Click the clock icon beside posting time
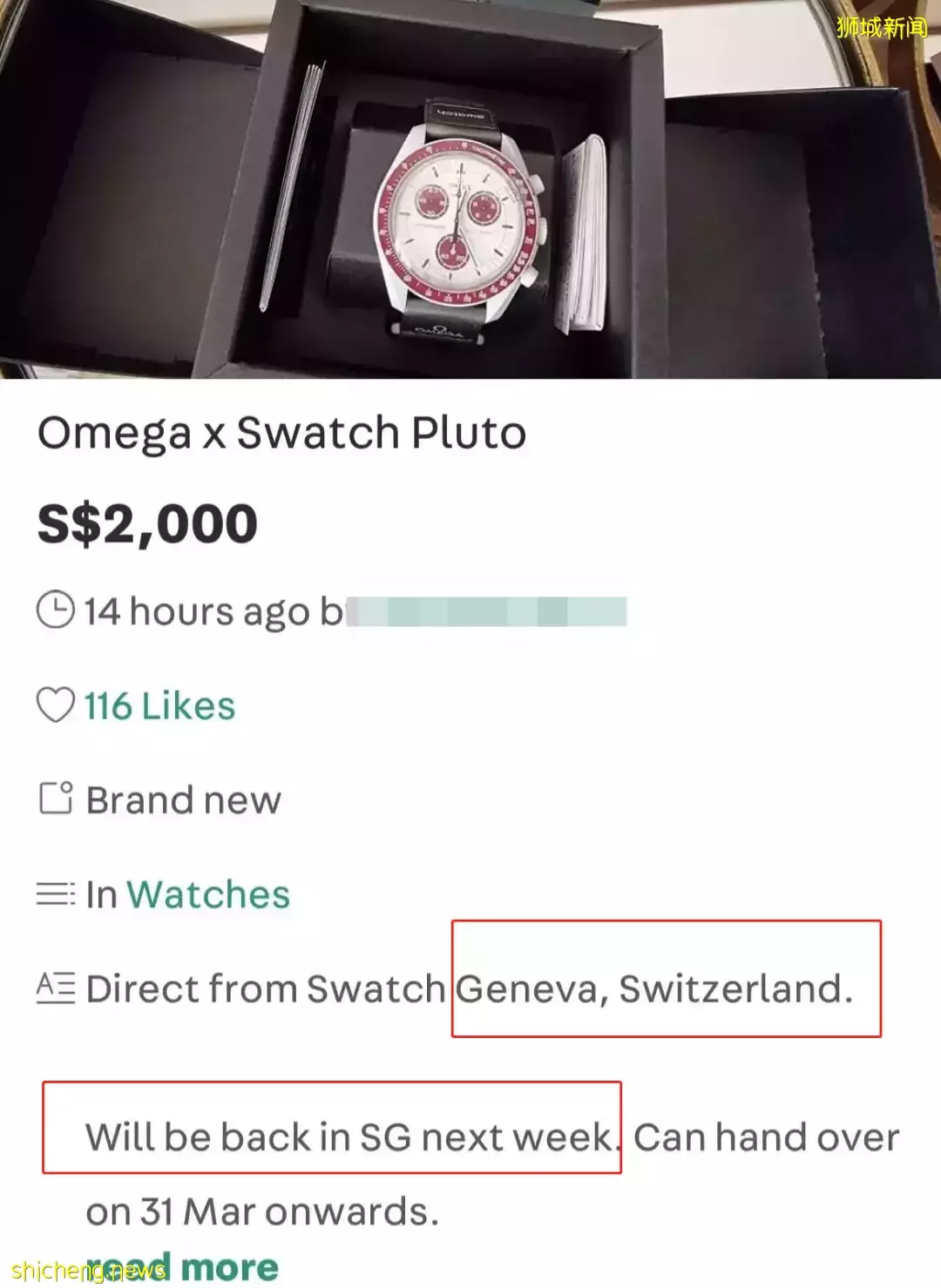This screenshot has height=1288, width=941. pyautogui.click(x=55, y=610)
